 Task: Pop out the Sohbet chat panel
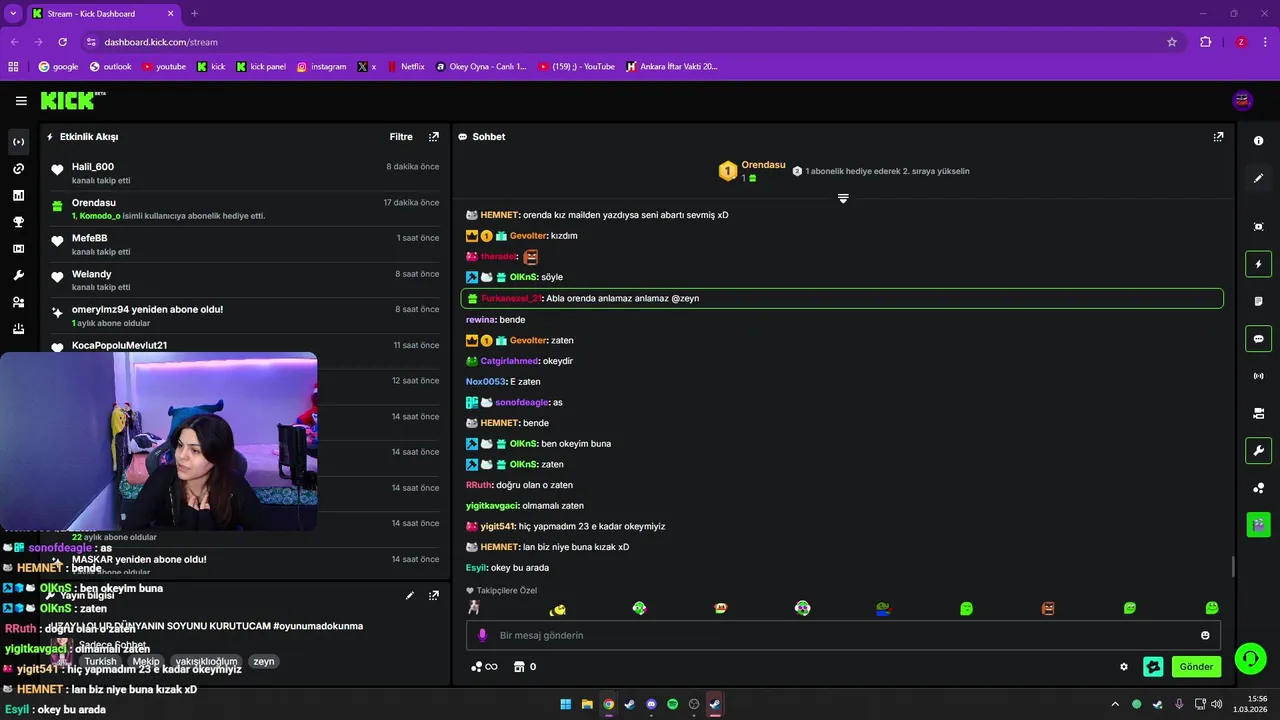(1218, 137)
